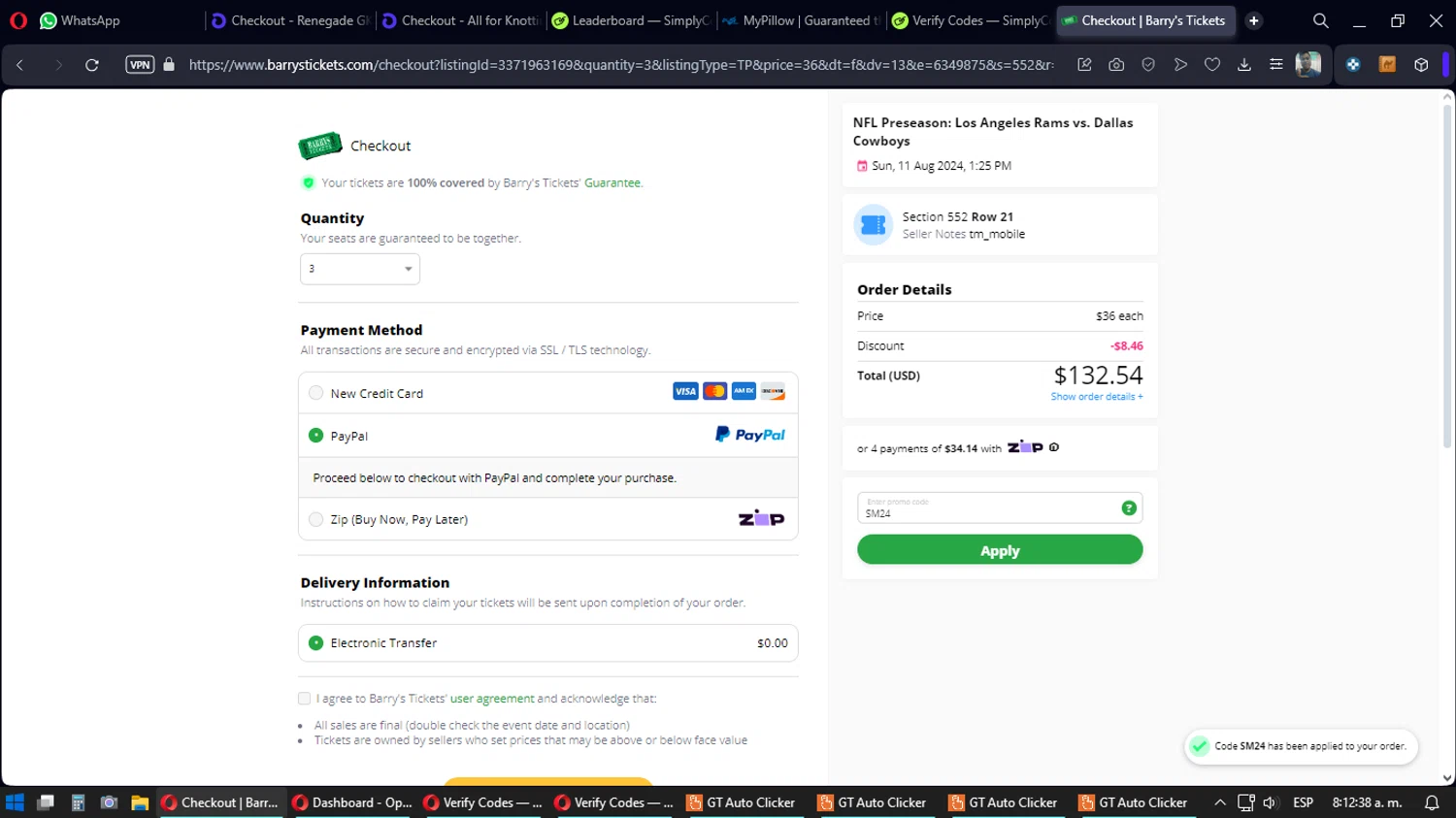Open the Easy Setup sliders icon
This screenshot has width=1456, height=818.
coord(1276,65)
